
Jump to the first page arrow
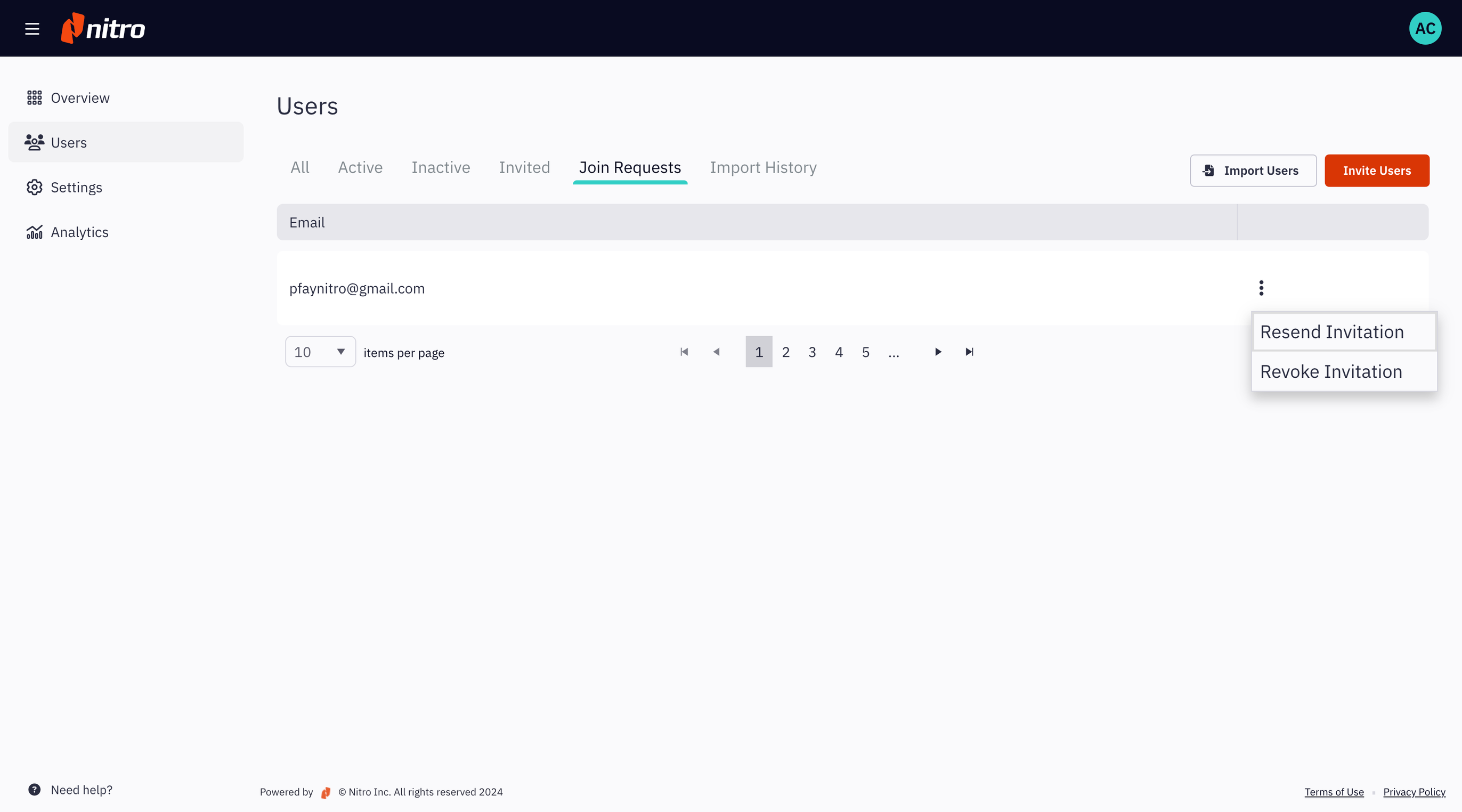click(684, 352)
